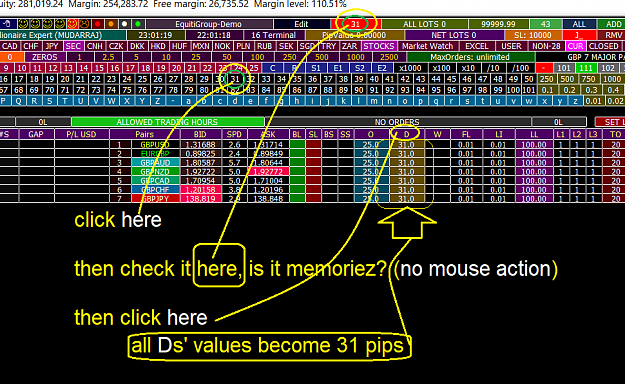Select 95 in the number grid
625x384 pixels.
[x=436, y=91]
